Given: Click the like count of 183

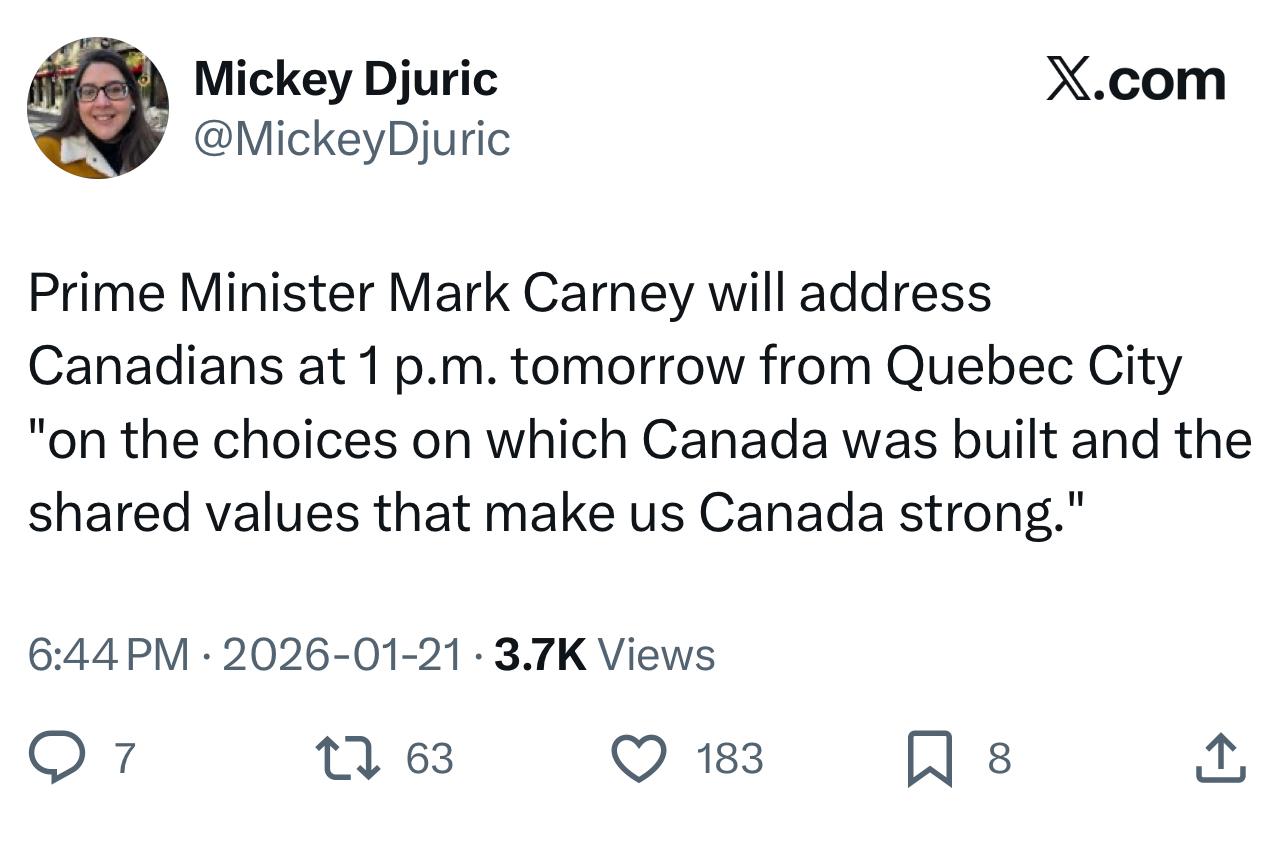Looking at the screenshot, I should point(730,759).
